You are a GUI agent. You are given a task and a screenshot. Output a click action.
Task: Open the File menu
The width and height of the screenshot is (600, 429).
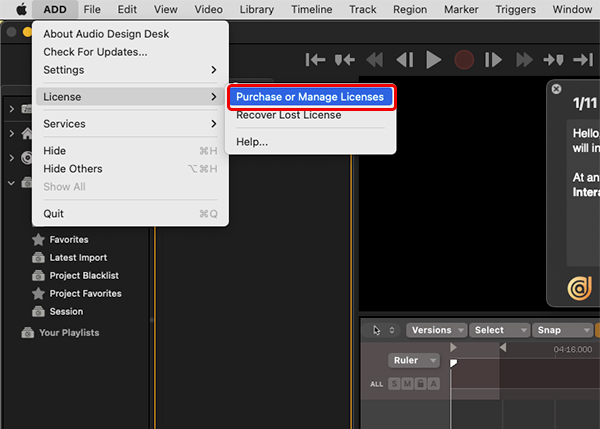click(92, 9)
